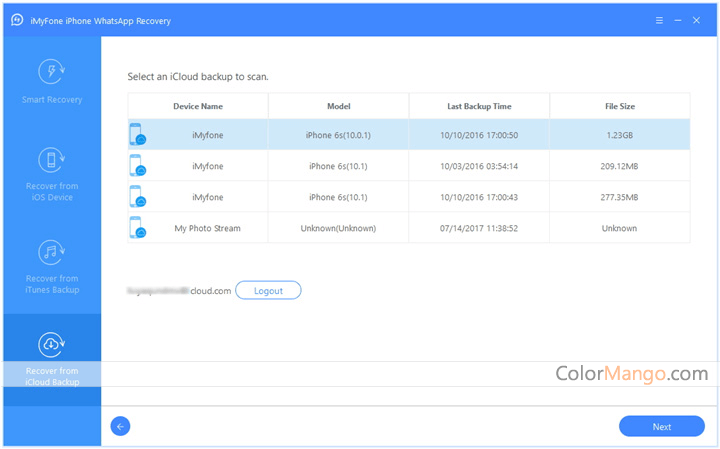Switch to Recover from iTunes Backup label

click(51, 284)
